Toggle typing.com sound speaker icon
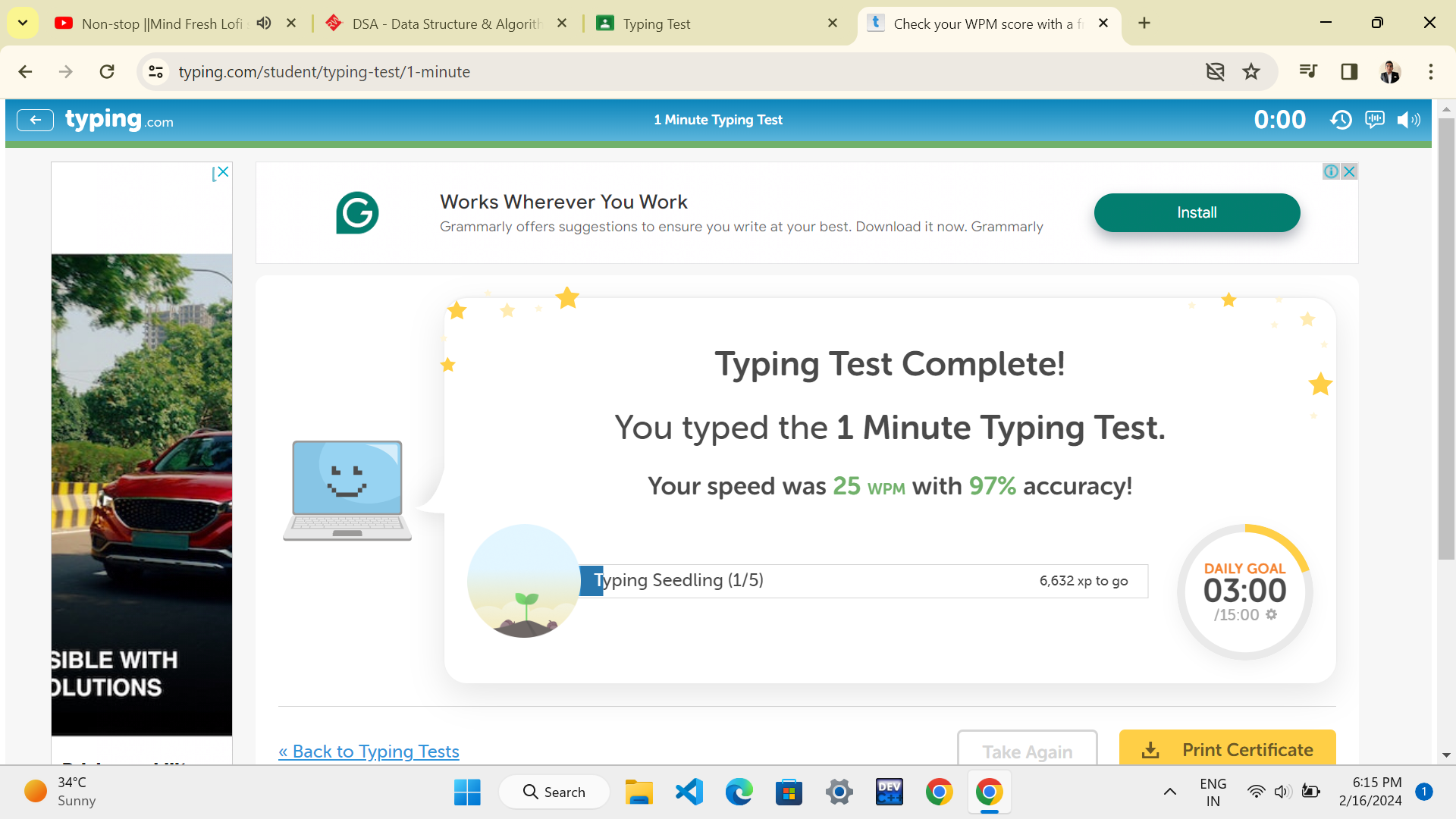1456x819 pixels. (1408, 120)
